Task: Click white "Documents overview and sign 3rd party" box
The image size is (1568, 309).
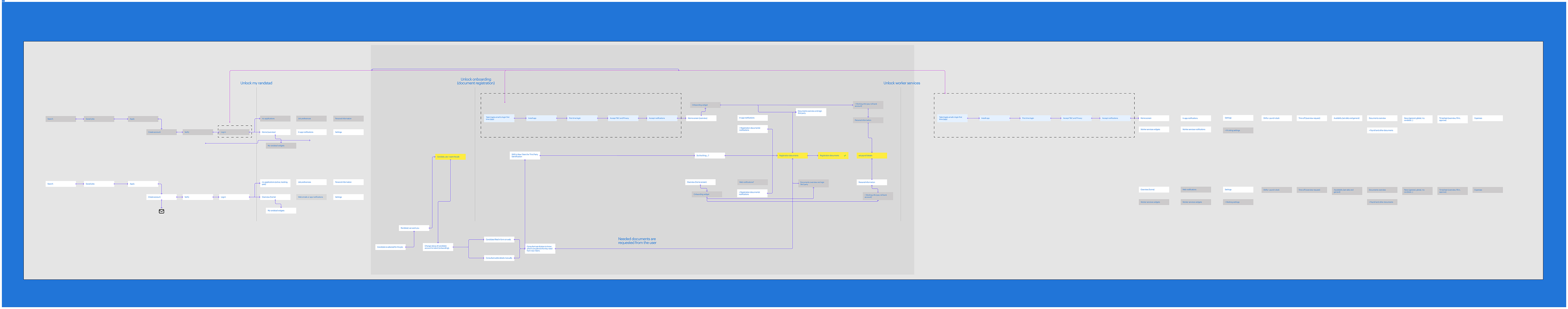Action: pos(812,112)
